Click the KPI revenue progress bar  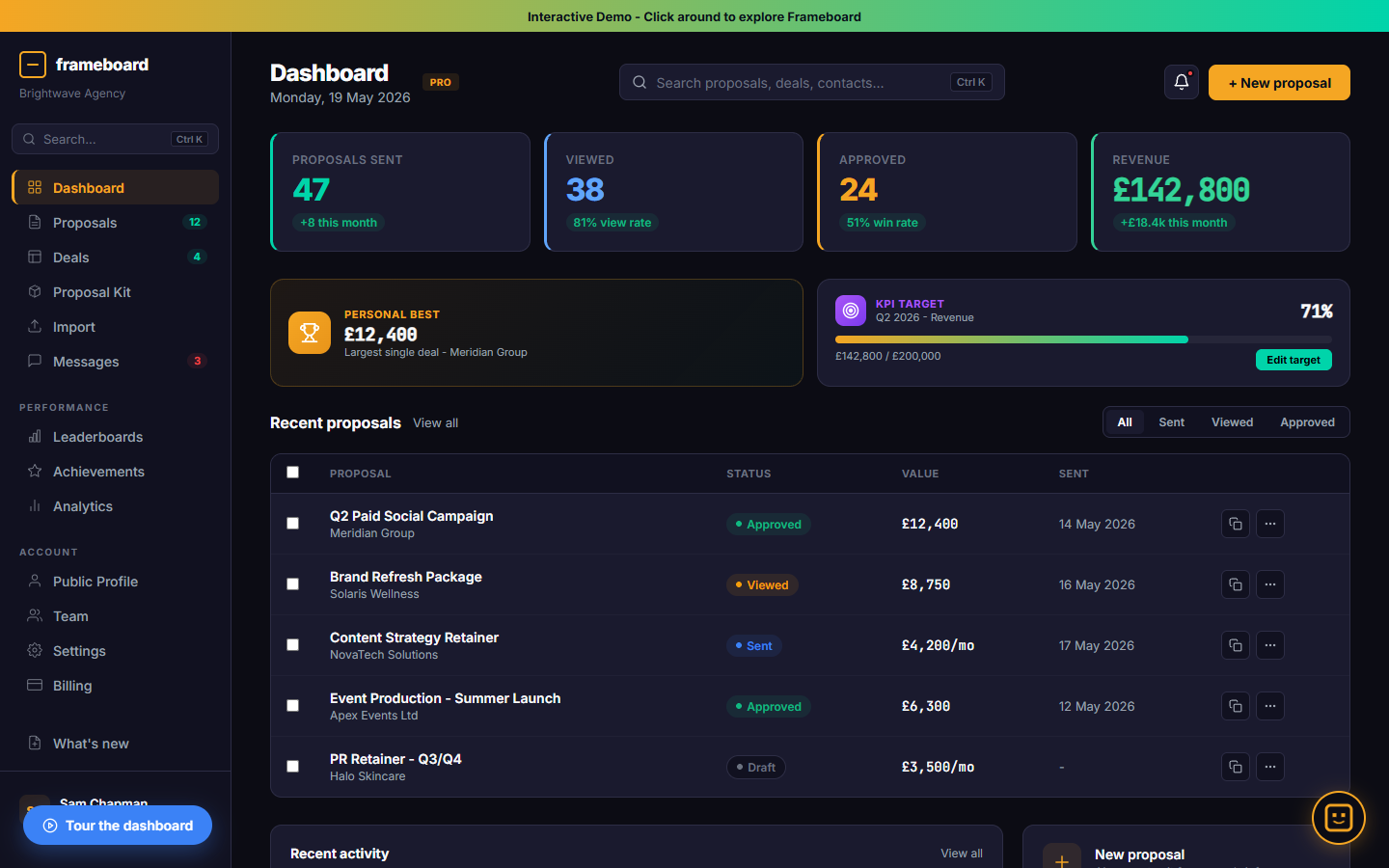1083,339
